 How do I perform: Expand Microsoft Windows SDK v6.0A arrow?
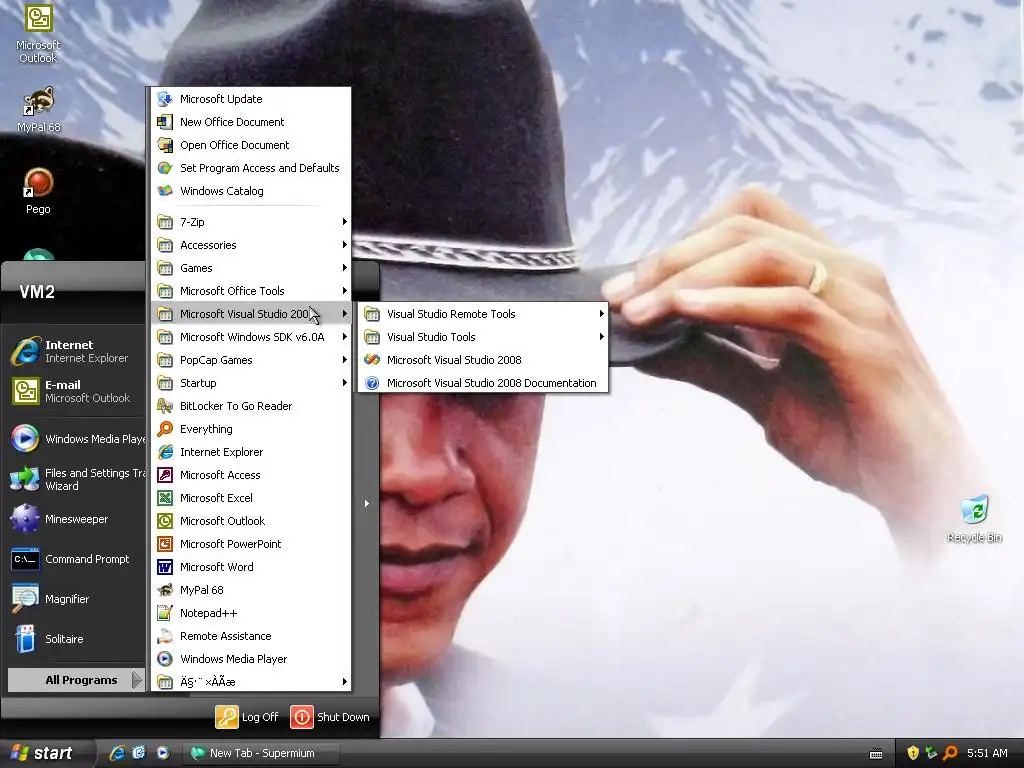344,337
